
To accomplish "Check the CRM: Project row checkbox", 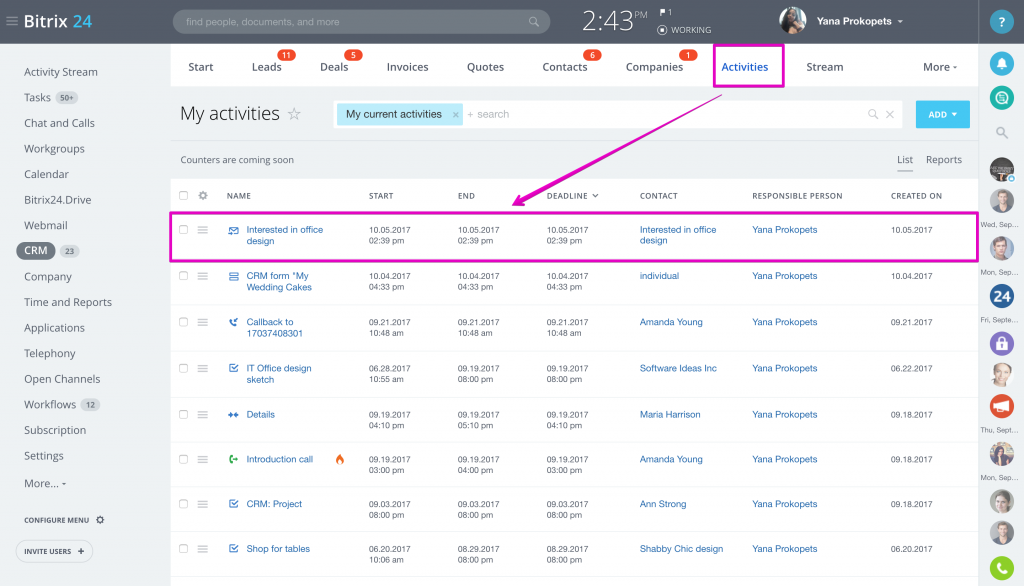I will point(184,504).
